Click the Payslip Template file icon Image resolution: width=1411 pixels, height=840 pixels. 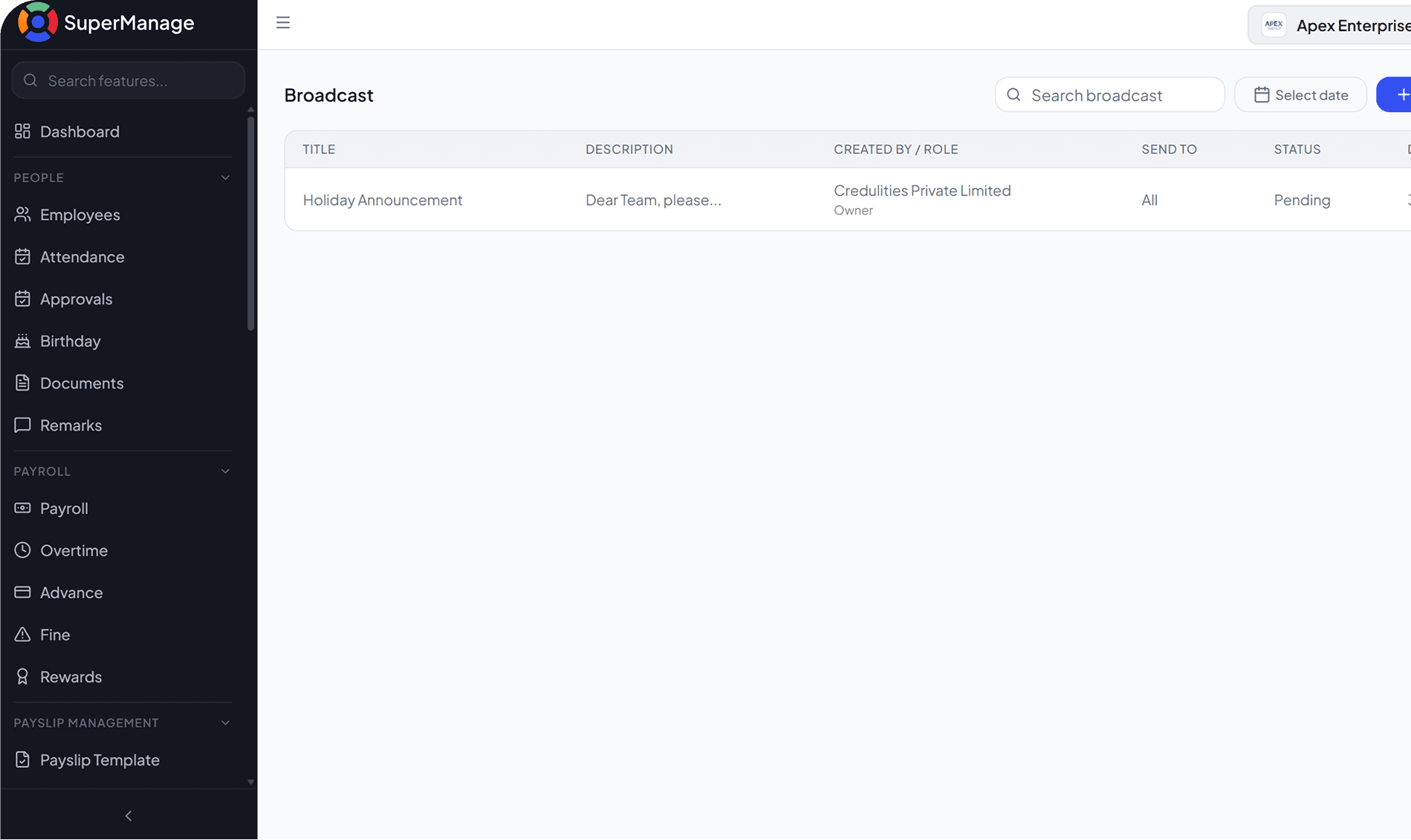tap(22, 760)
